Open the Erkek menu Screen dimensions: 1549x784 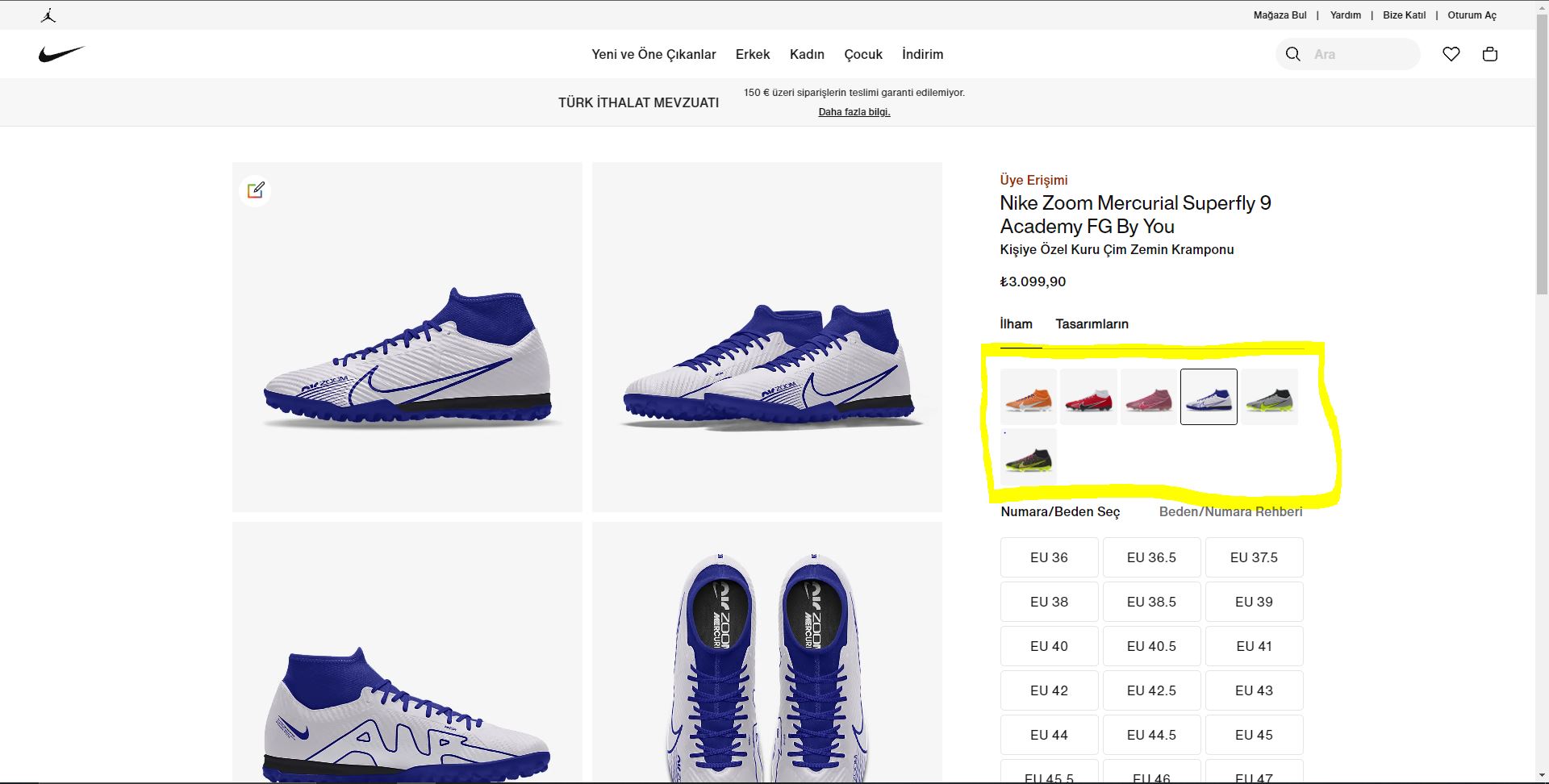click(x=753, y=54)
